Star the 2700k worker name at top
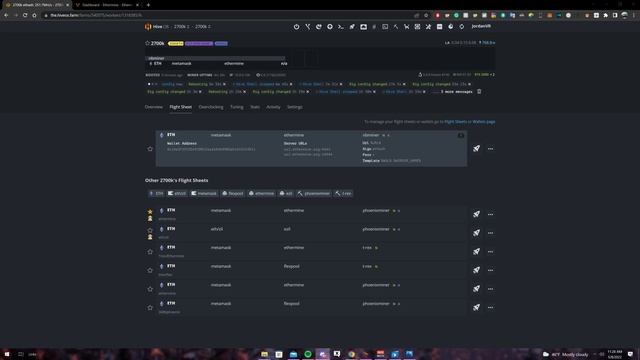Viewport: 640px width, 360px height. pyautogui.click(x=148, y=43)
